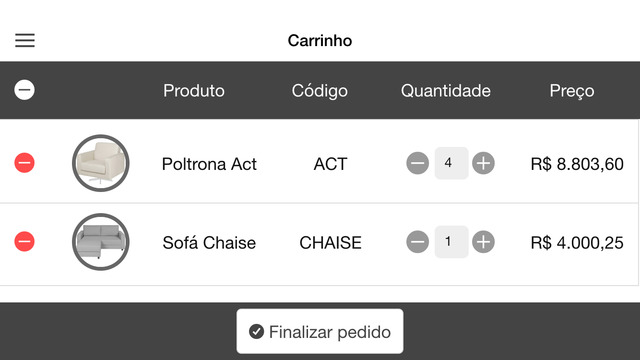Click the Preço column header
Screen dimensions: 640x360
pos(572,91)
